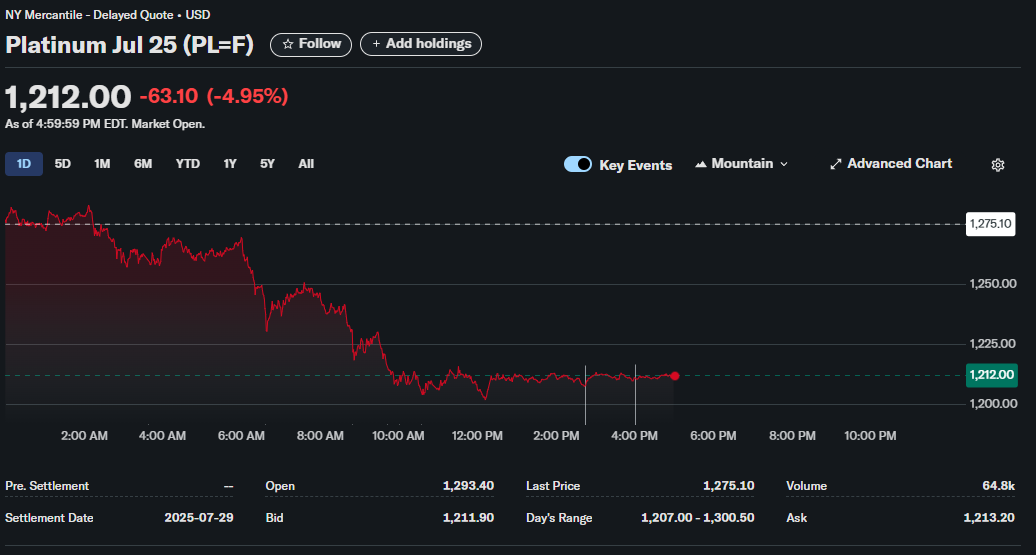Viewport: 1036px width, 555px height.
Task: Click the 10:00 PM axis label
Action: tap(870, 436)
